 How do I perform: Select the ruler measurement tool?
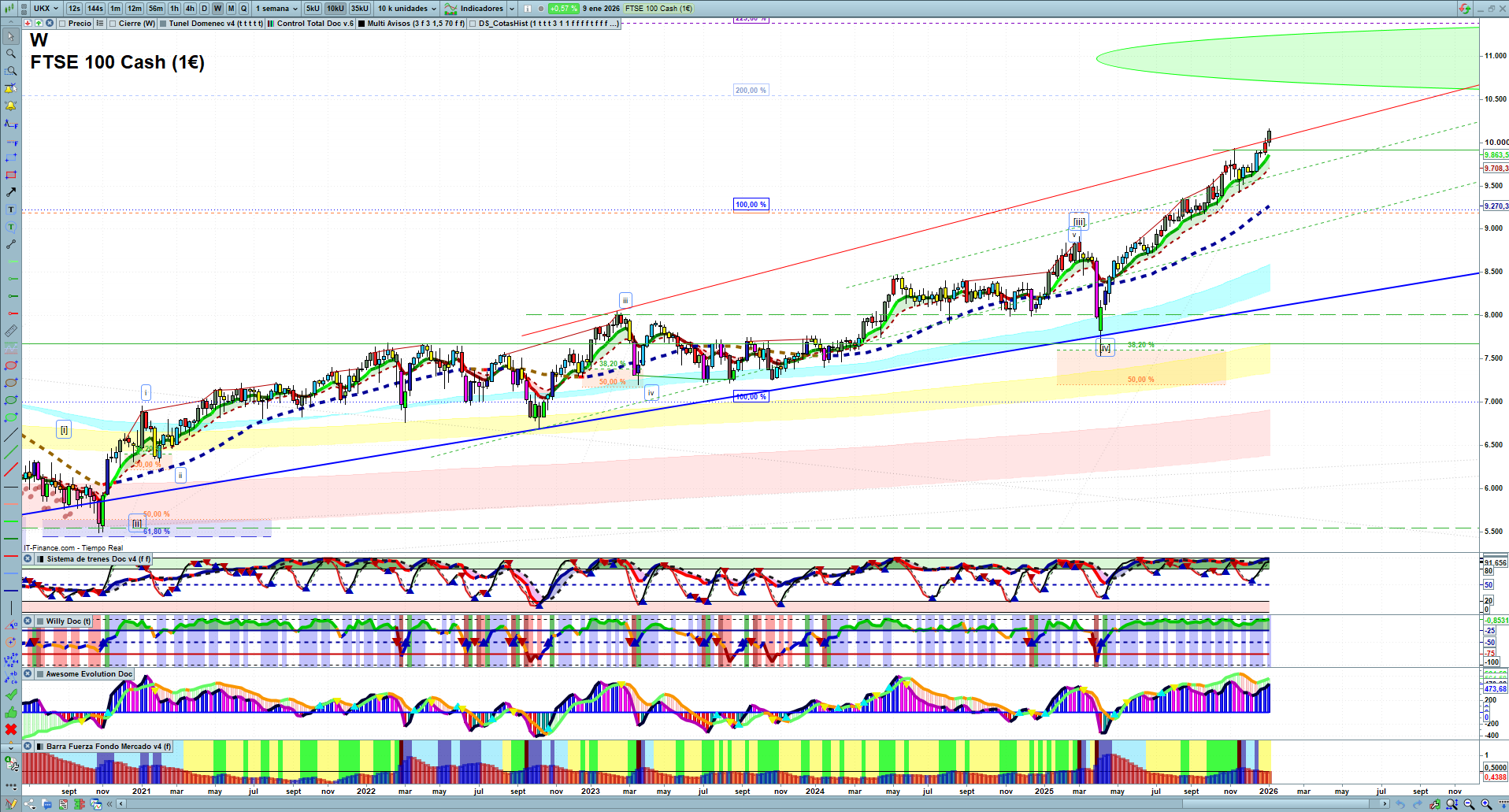(11, 331)
